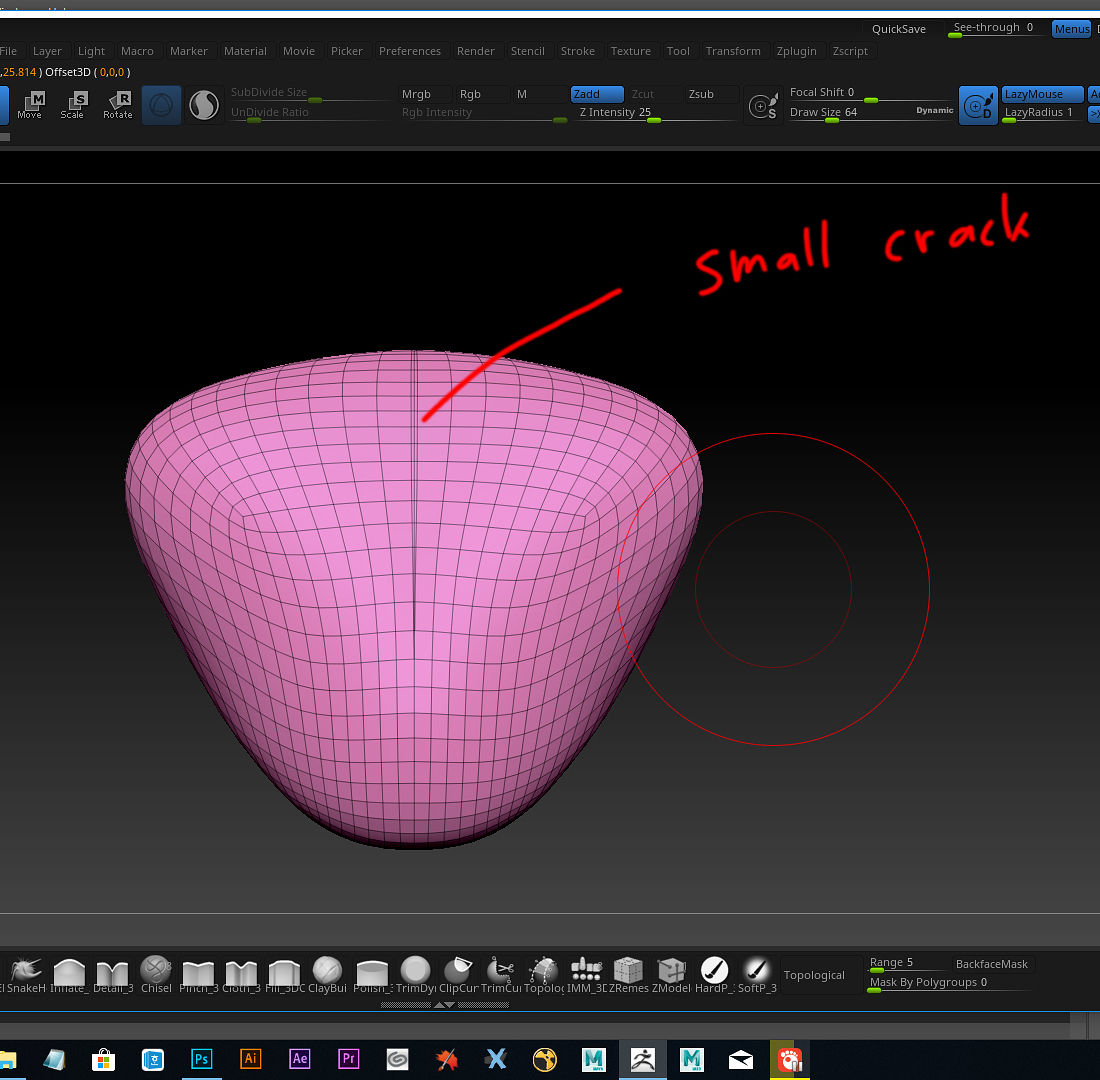Viewport: 1100px width, 1080px height.
Task: Click the QuickSave button
Action: point(899,29)
